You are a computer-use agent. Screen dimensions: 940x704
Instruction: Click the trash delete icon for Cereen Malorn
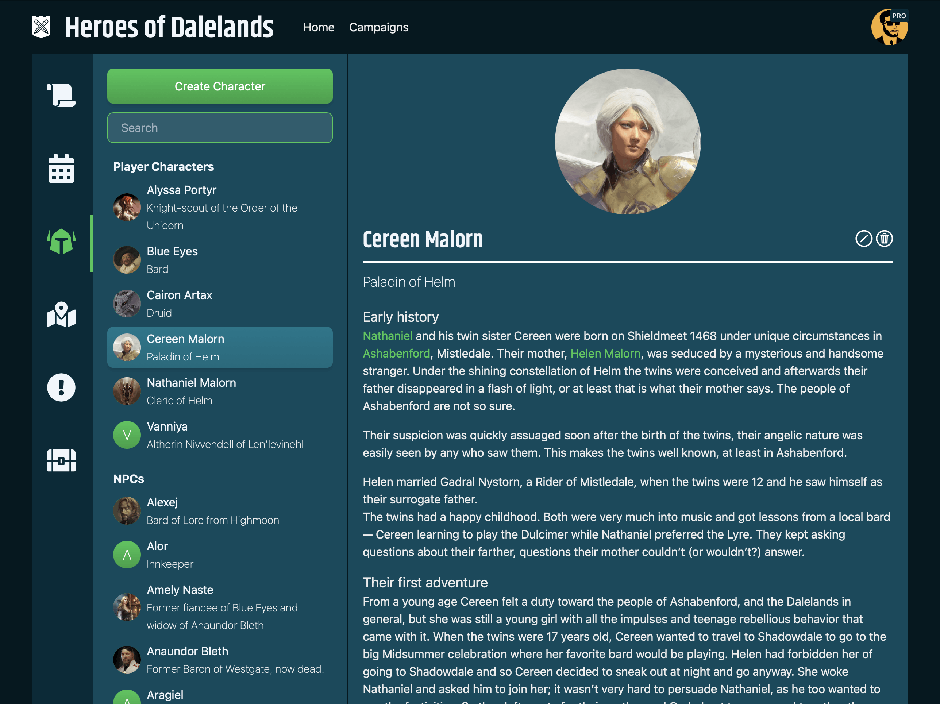click(884, 239)
